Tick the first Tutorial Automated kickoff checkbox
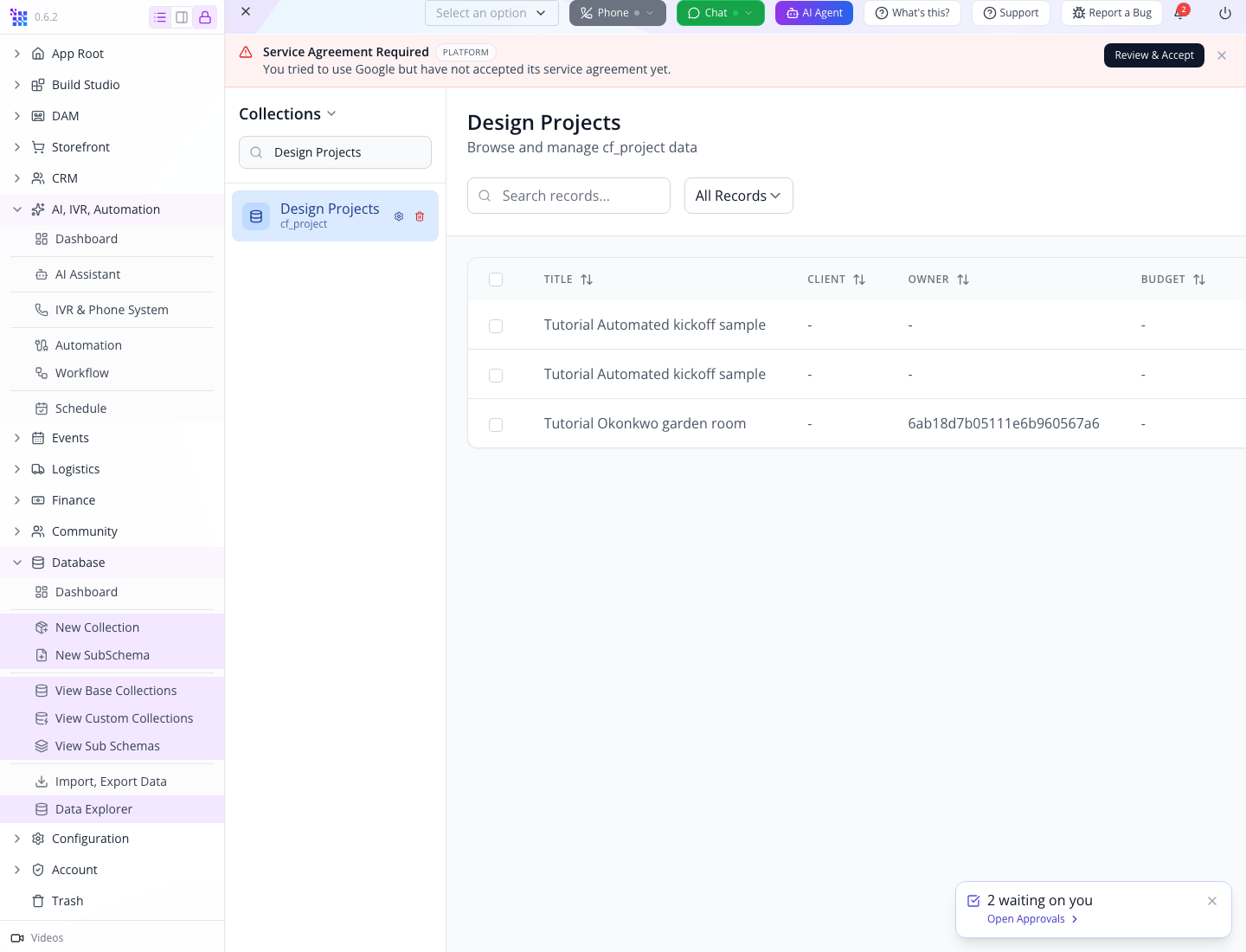The height and width of the screenshot is (952, 1246). coord(496,326)
